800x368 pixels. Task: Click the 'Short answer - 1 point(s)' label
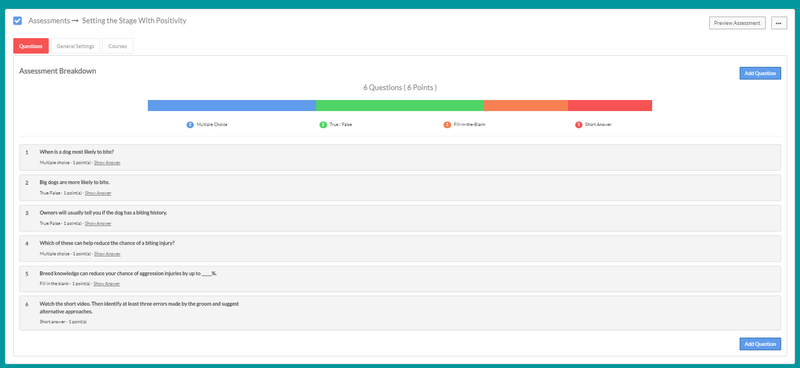point(63,322)
